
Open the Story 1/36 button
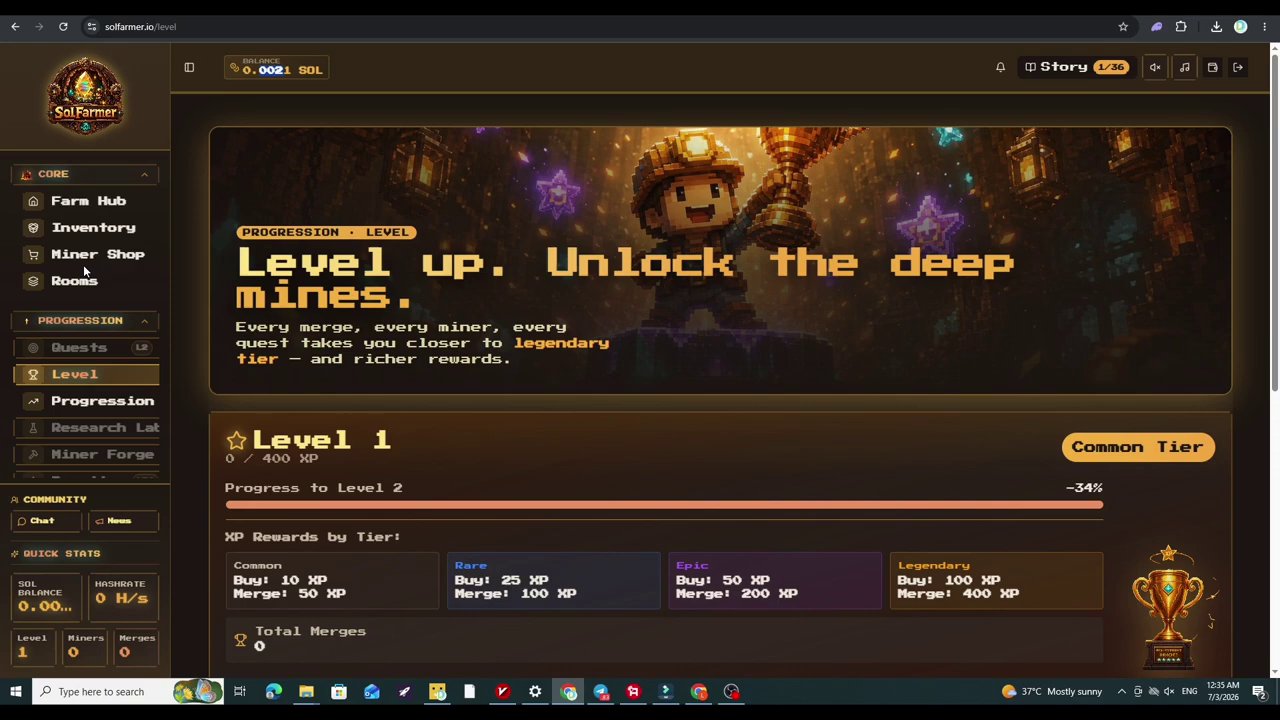click(1077, 67)
